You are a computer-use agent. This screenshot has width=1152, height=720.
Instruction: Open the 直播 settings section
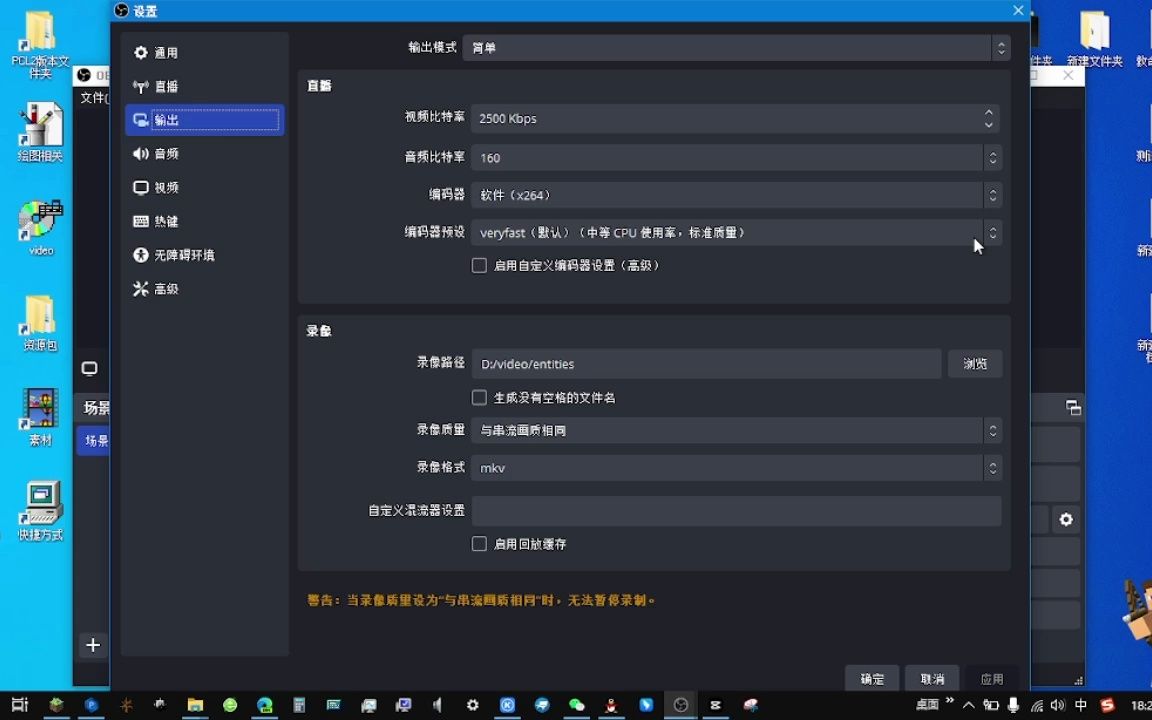[204, 86]
